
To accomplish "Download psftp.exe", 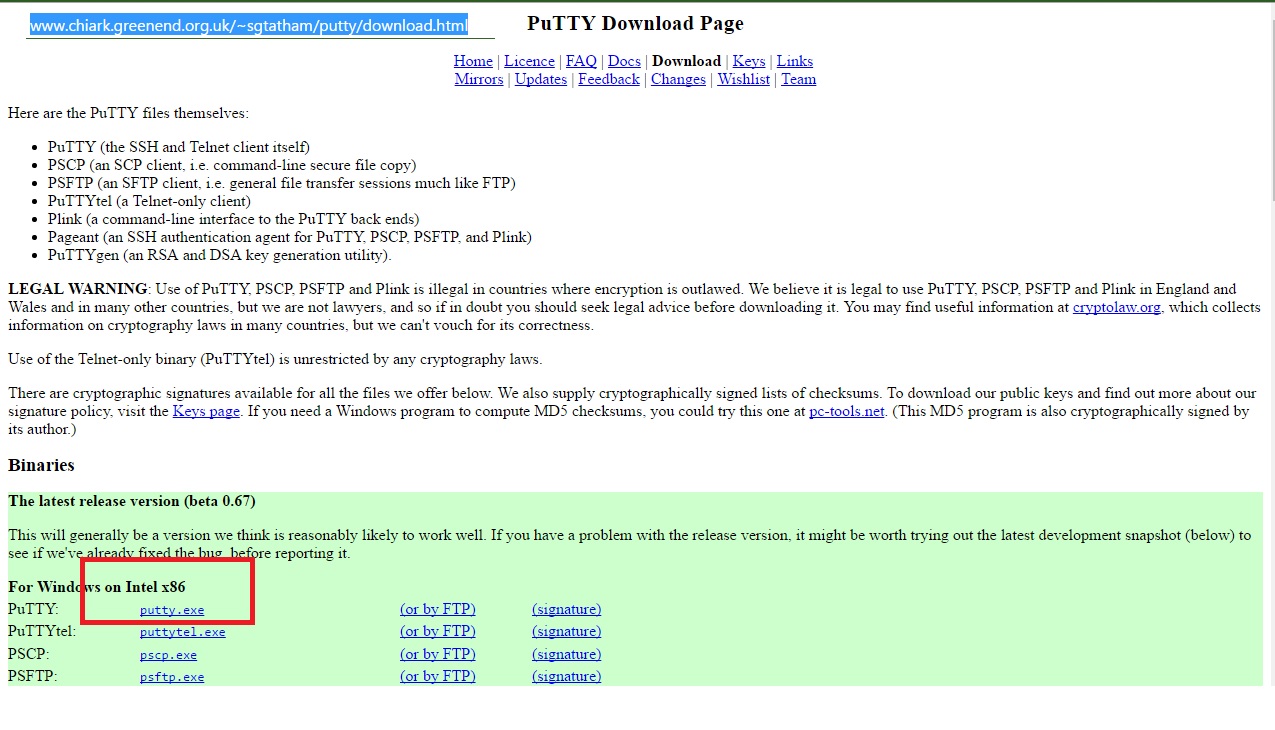I will click(x=172, y=677).
